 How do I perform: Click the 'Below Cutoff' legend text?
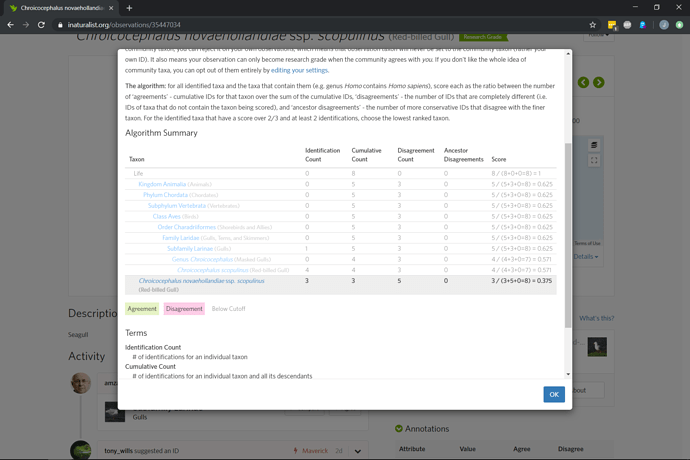tap(228, 309)
